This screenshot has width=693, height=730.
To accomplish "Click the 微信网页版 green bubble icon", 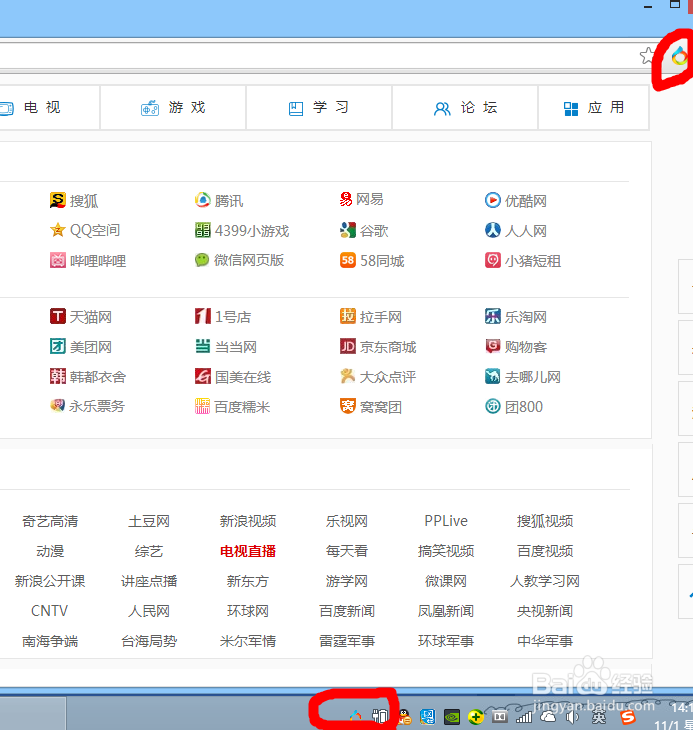I will (x=202, y=260).
